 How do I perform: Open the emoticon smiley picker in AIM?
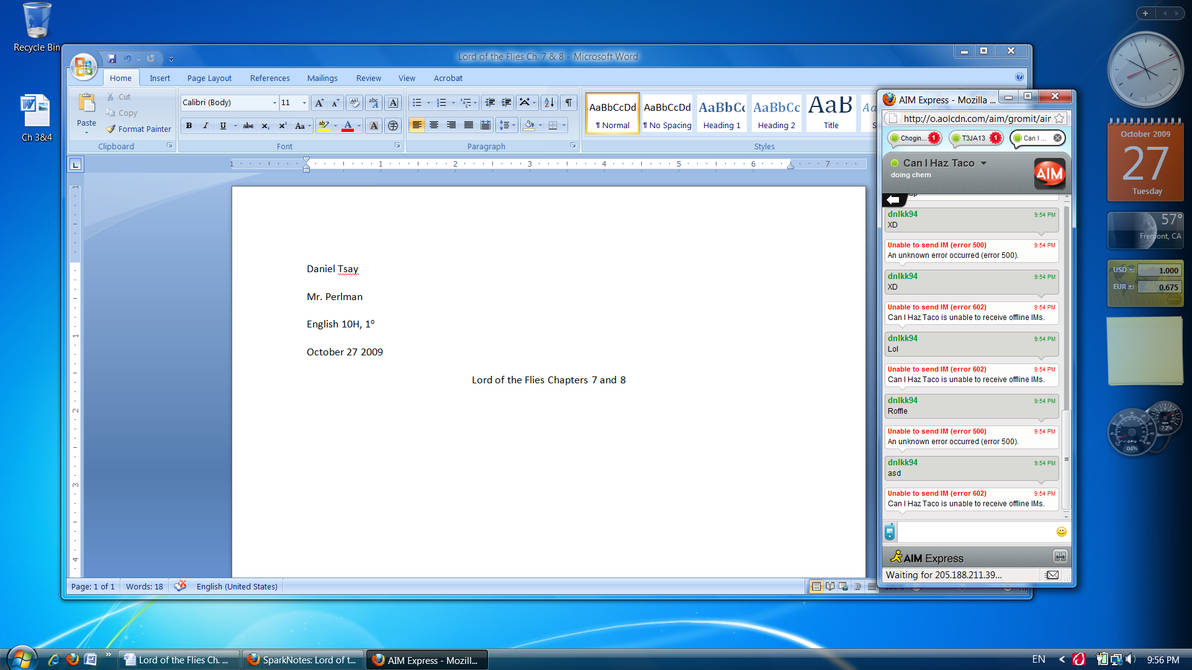[1061, 532]
